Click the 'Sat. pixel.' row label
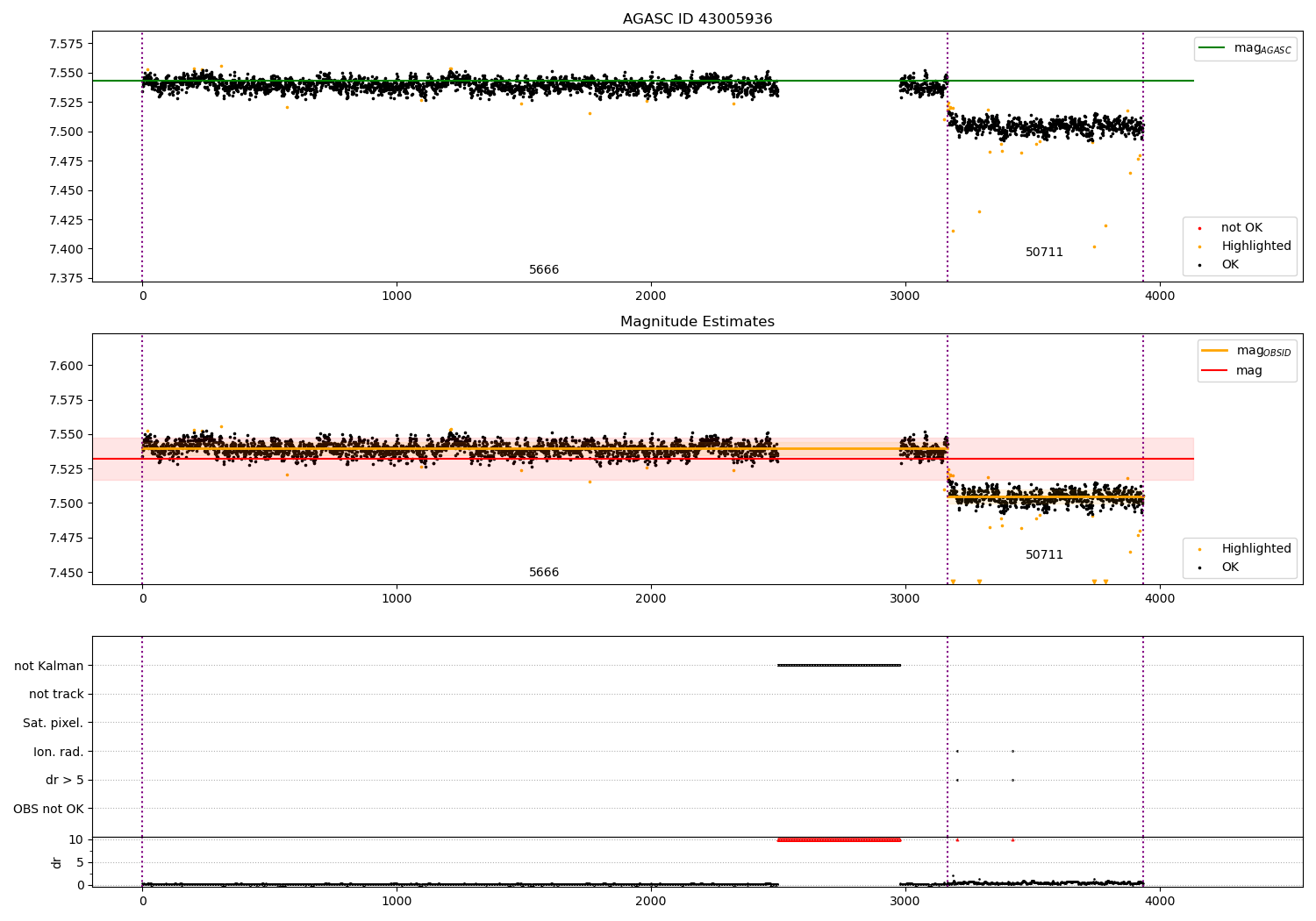Screen dimensions: 1316x921 54,723
